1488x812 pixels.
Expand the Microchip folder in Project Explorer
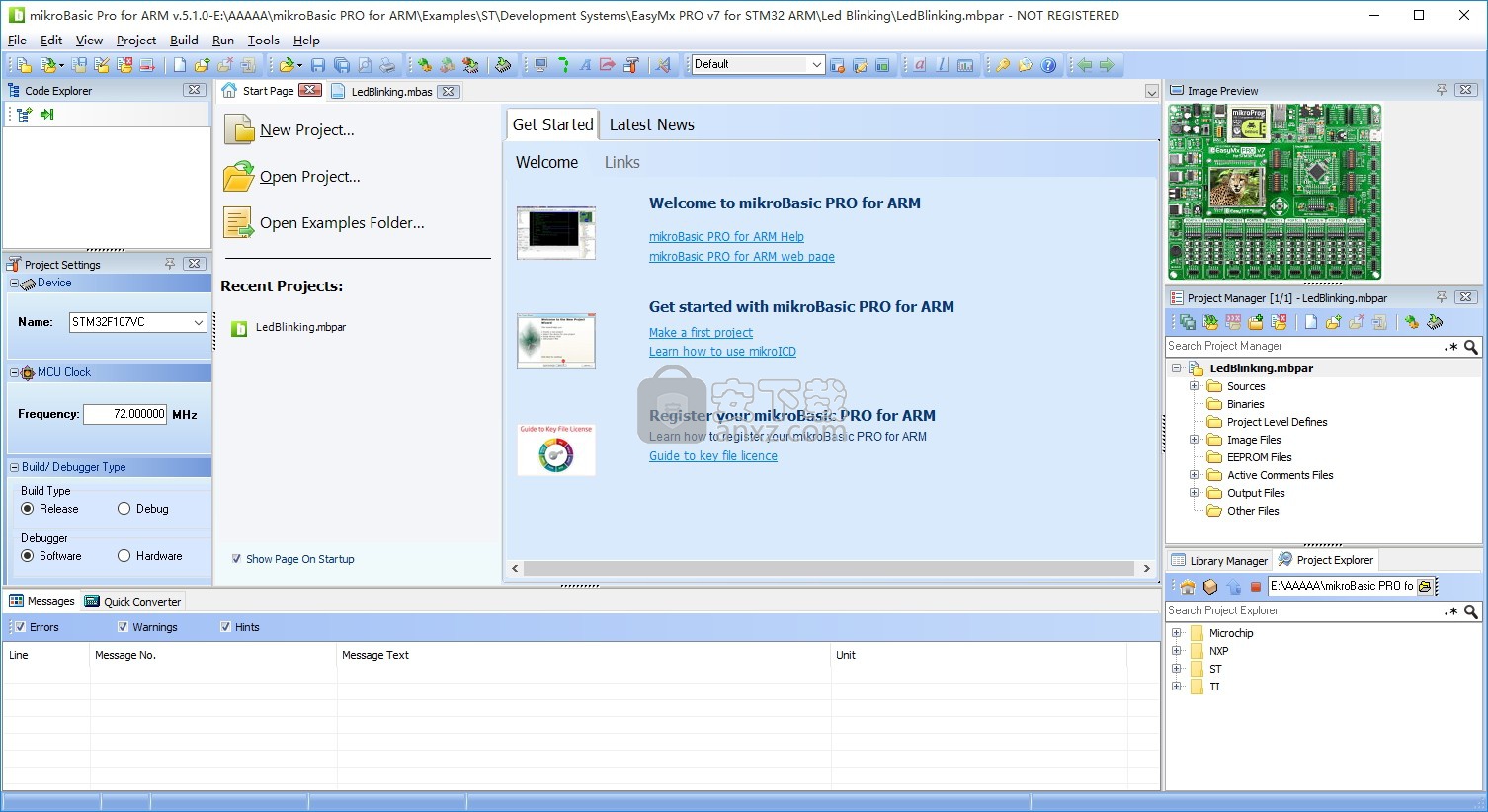[x=1176, y=633]
